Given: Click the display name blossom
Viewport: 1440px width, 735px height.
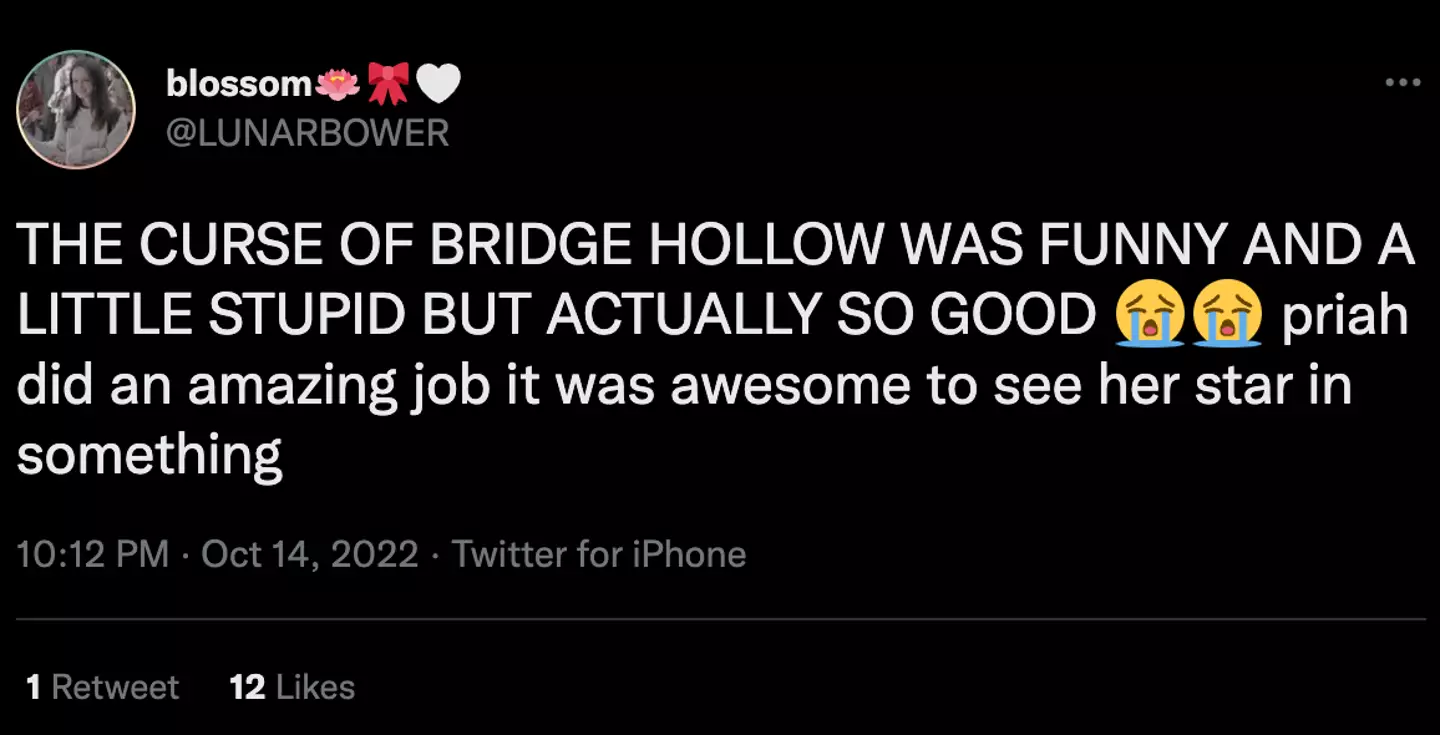Looking at the screenshot, I should (x=238, y=82).
